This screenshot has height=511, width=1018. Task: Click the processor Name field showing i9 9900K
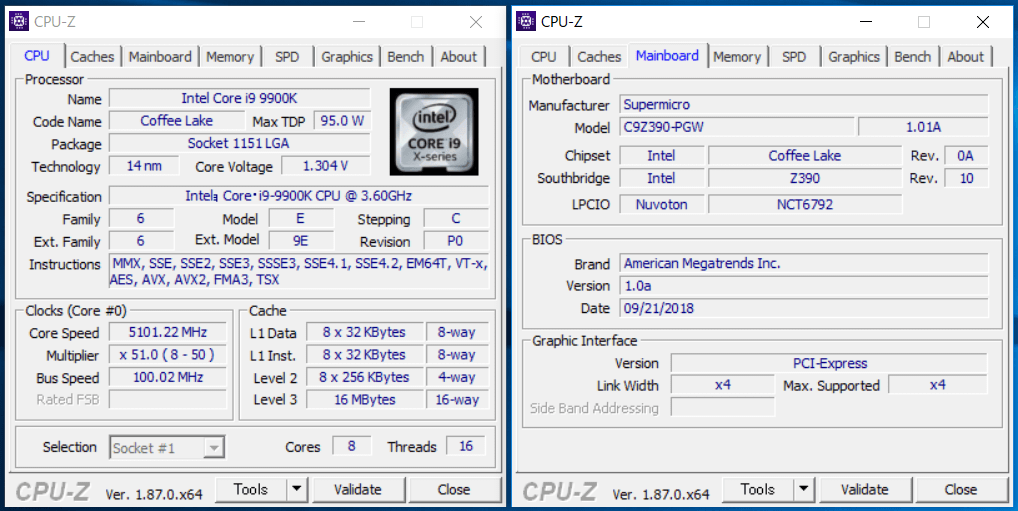coord(239,99)
